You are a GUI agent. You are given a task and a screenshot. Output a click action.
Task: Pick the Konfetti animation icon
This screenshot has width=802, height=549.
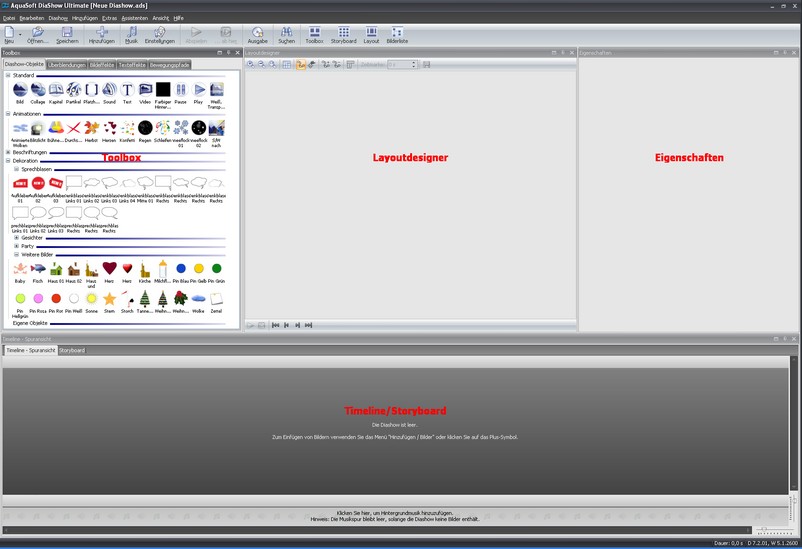127,129
